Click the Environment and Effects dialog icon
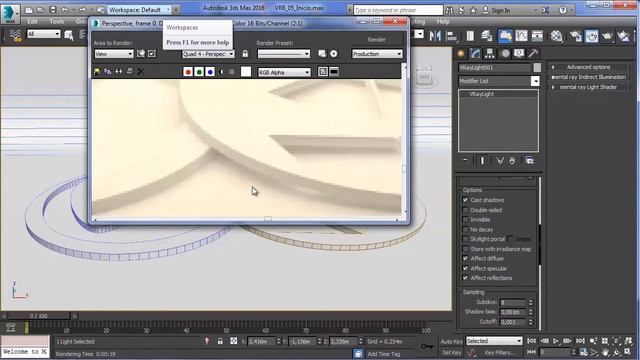This screenshot has width=640, height=360. coord(333,53)
